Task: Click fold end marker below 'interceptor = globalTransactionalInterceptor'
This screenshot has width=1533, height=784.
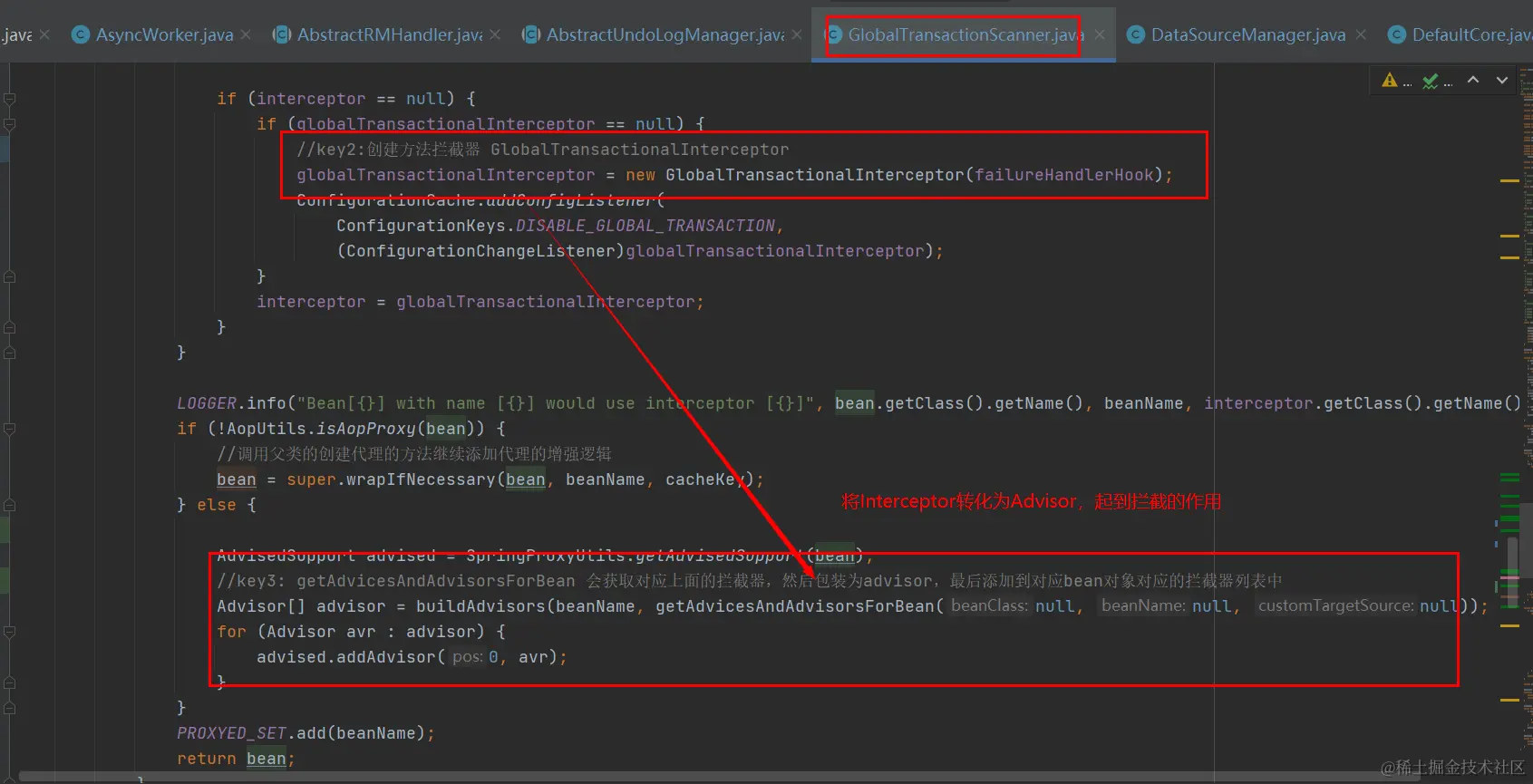Action: [x=9, y=326]
